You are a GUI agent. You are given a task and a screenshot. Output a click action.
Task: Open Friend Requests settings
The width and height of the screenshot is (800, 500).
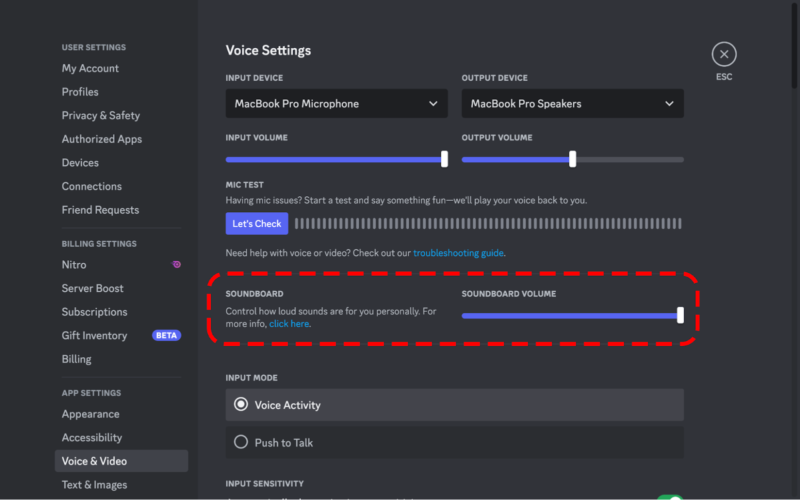tap(100, 210)
